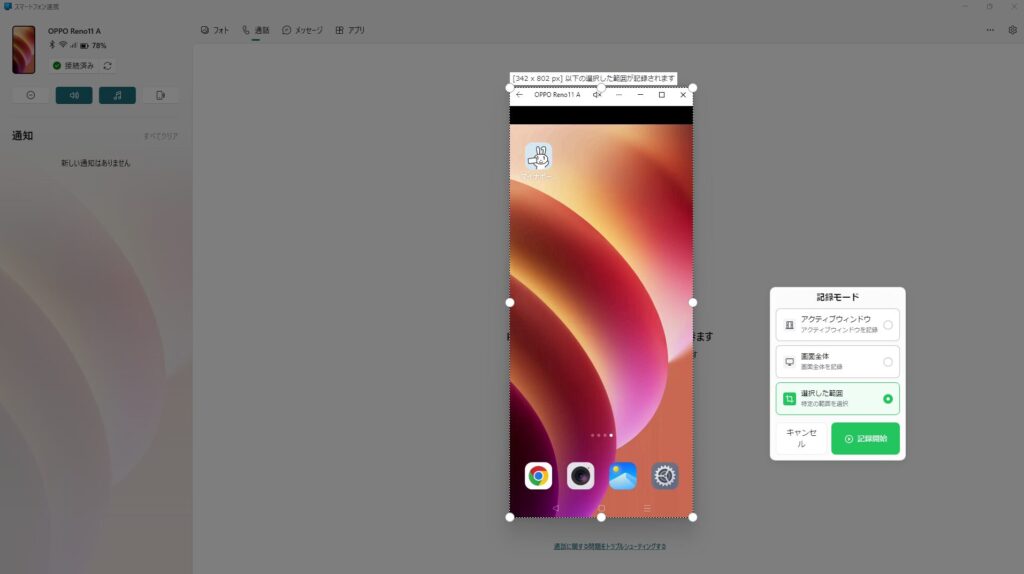Image resolution: width=1024 pixels, height=574 pixels.
Task: Select the 画面全体 radio button
Action: pos(888,362)
